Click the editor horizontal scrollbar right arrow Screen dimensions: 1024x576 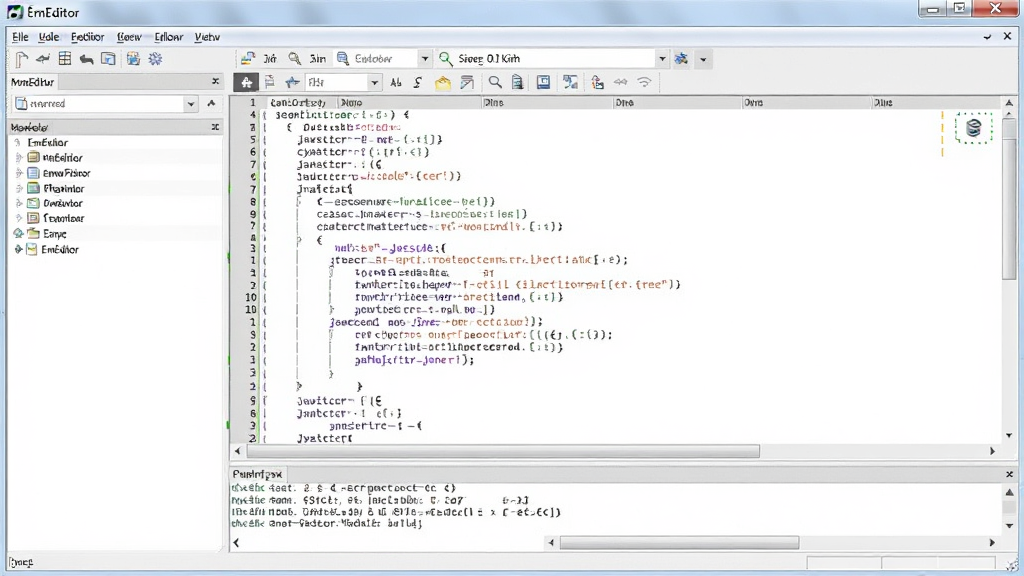pyautogui.click(x=992, y=451)
